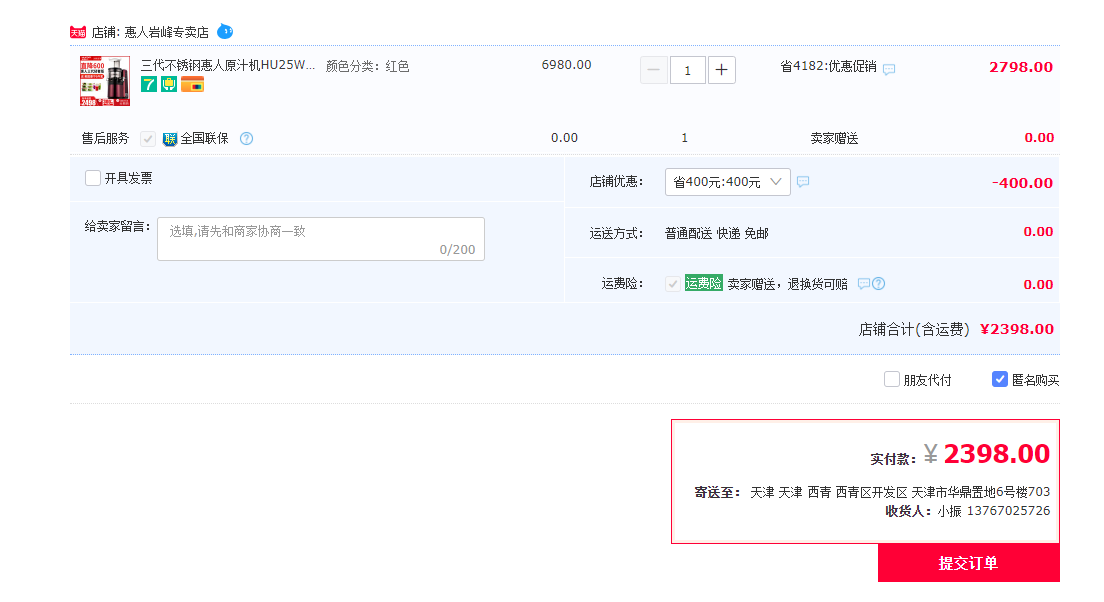
Task: Click the orange credit card payment icon
Action: [192, 84]
